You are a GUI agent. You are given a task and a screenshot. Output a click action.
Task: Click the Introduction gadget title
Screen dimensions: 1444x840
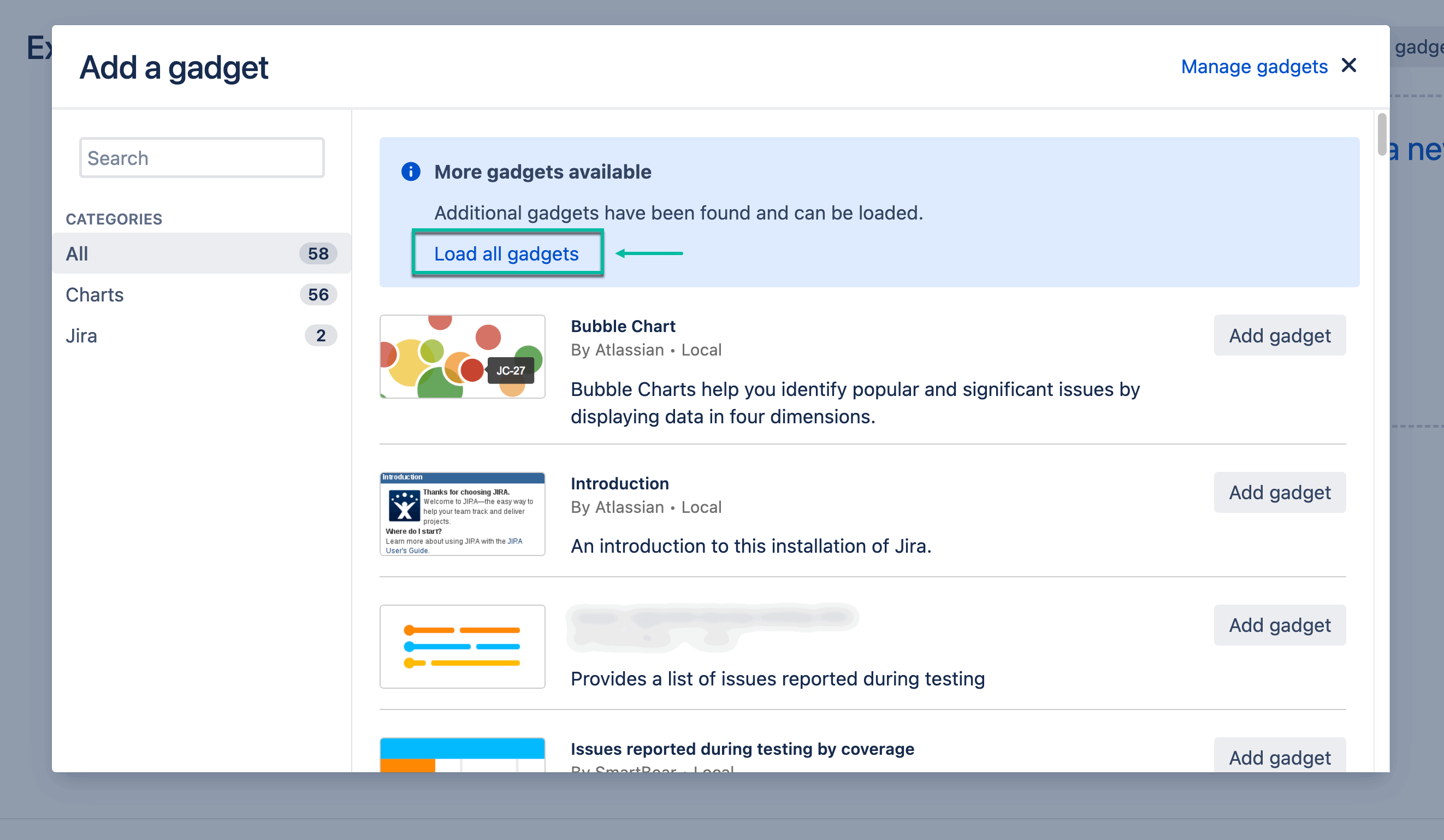coord(619,483)
